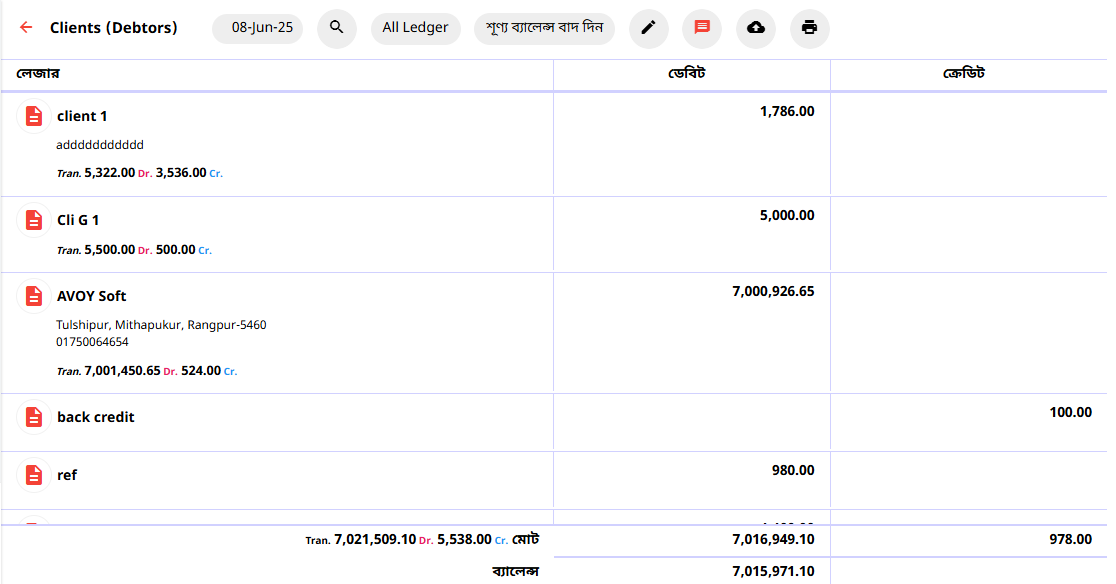Click the phone number 01750064654
1116x584 pixels.
(93, 342)
